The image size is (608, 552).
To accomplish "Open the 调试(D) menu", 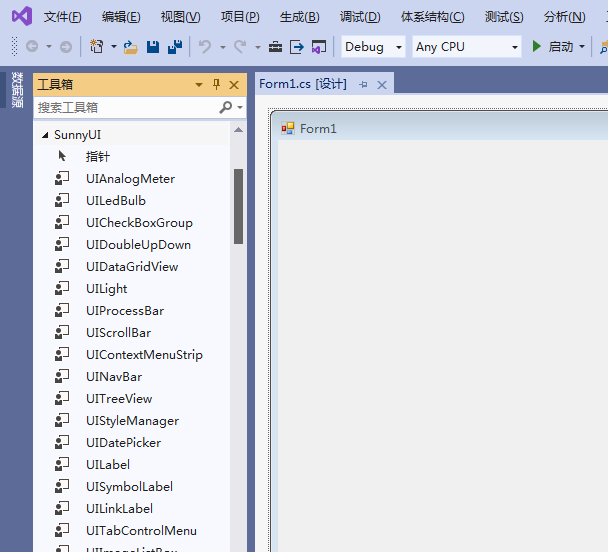I will (360, 17).
